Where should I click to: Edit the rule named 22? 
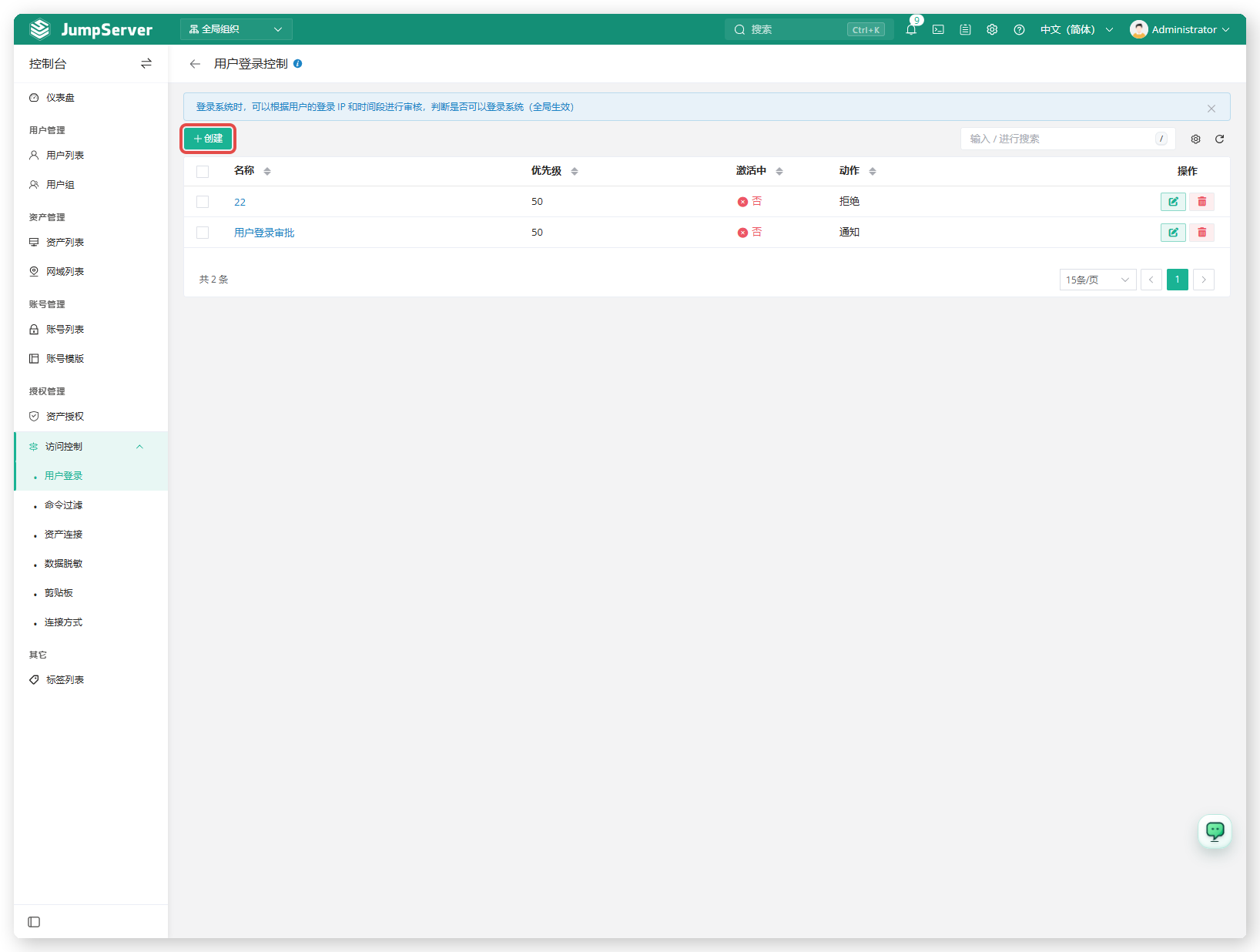point(1173,202)
